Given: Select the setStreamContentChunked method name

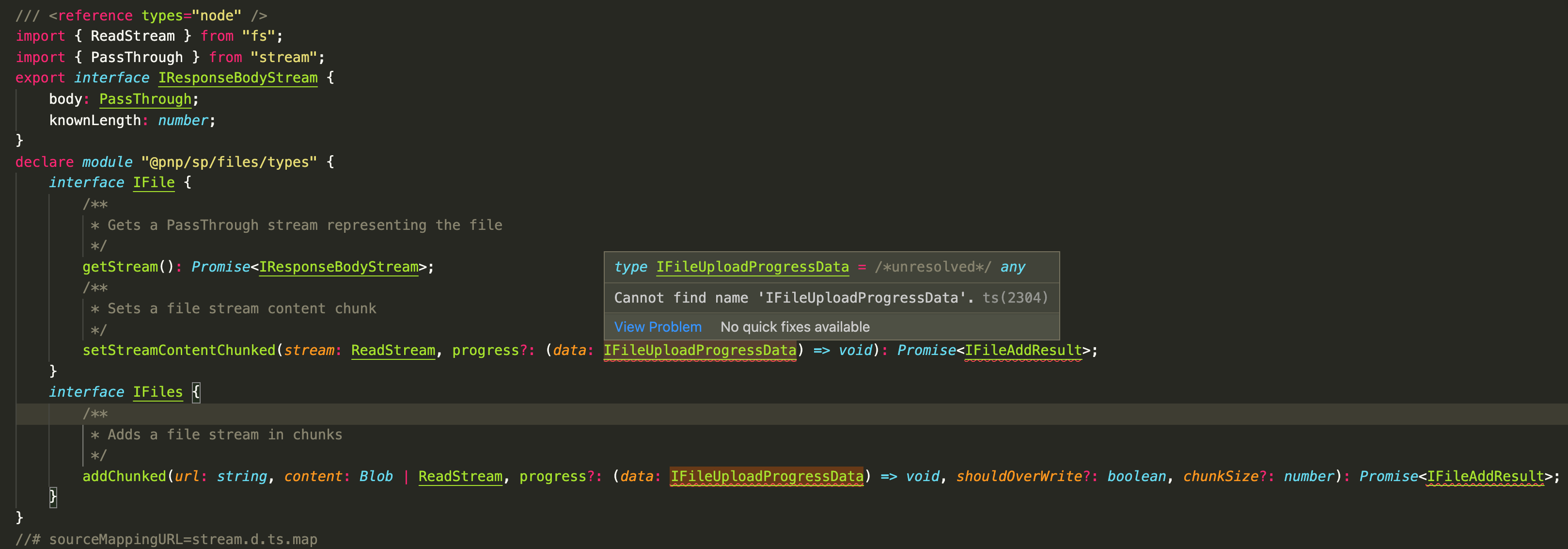Looking at the screenshot, I should pyautogui.click(x=180, y=350).
